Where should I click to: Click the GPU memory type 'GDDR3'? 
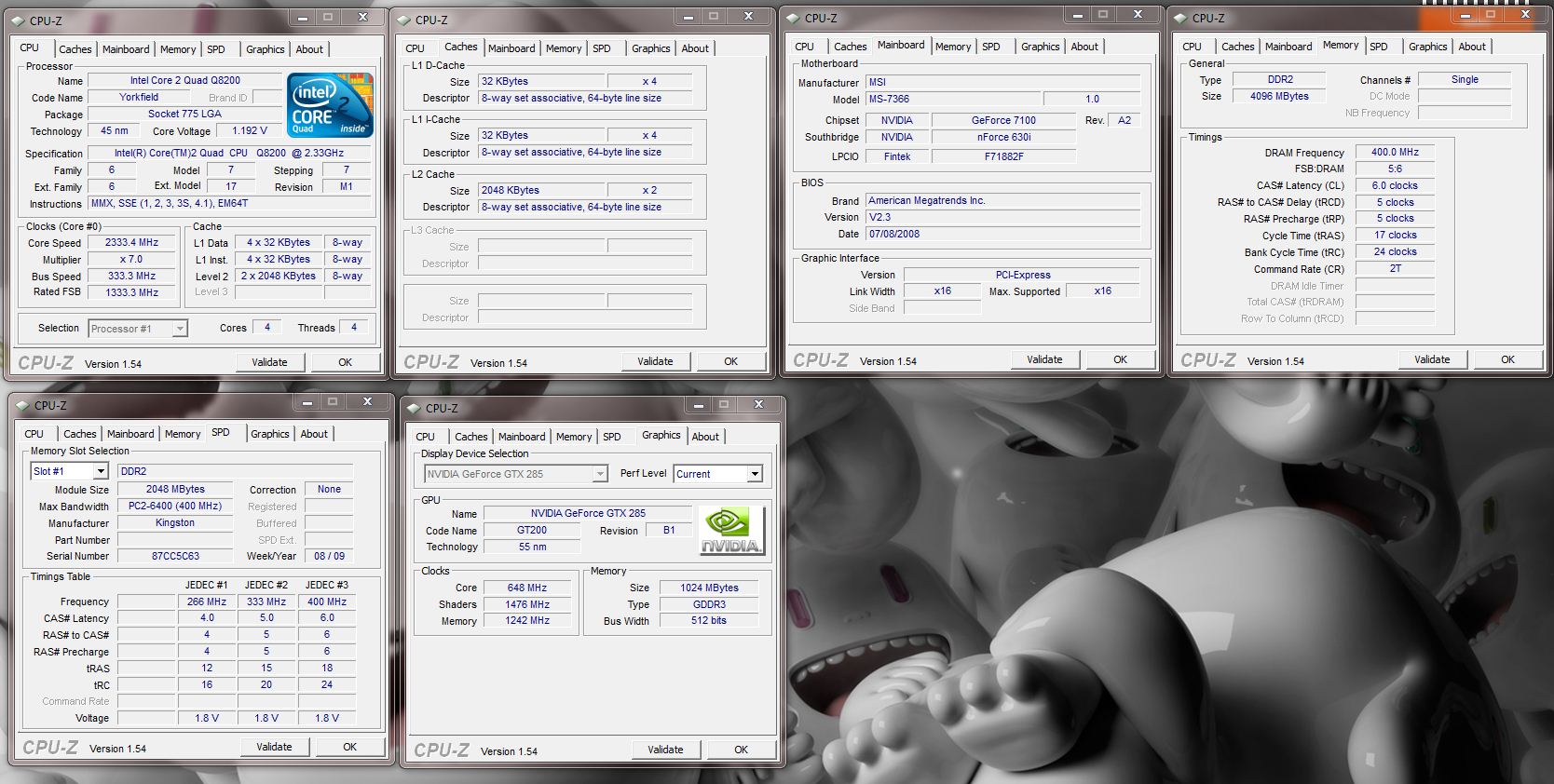click(x=709, y=604)
